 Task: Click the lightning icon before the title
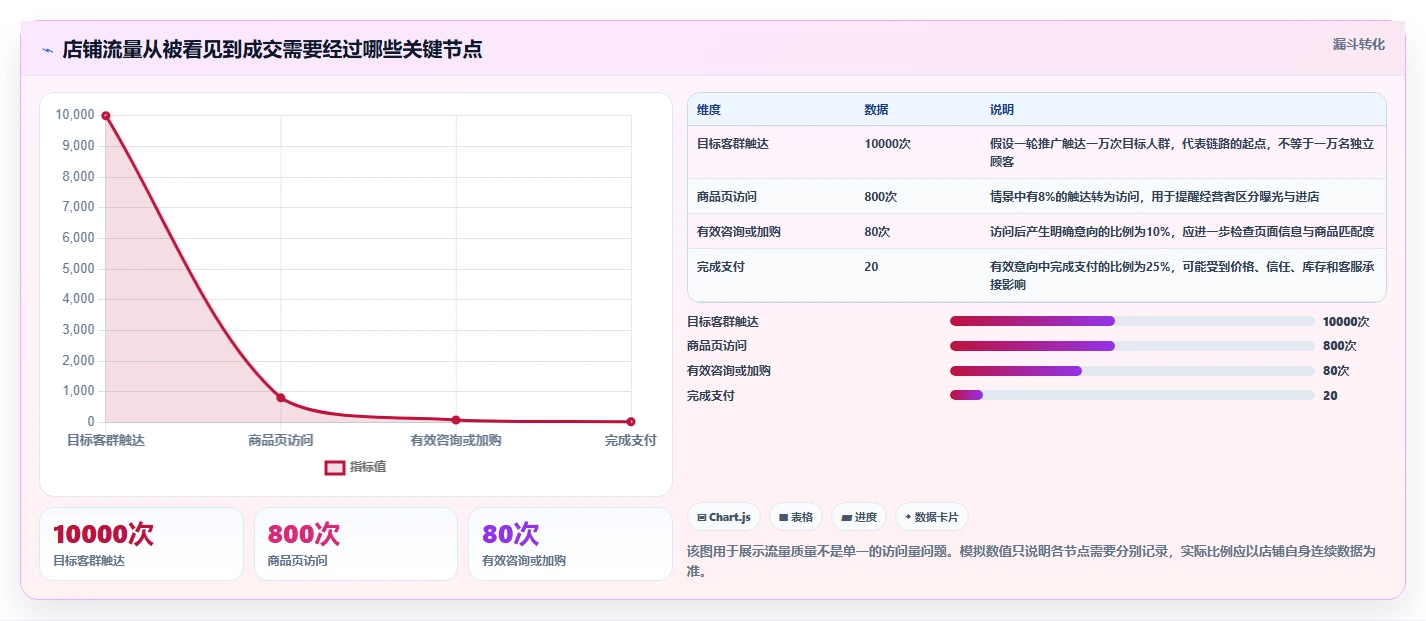click(x=47, y=50)
